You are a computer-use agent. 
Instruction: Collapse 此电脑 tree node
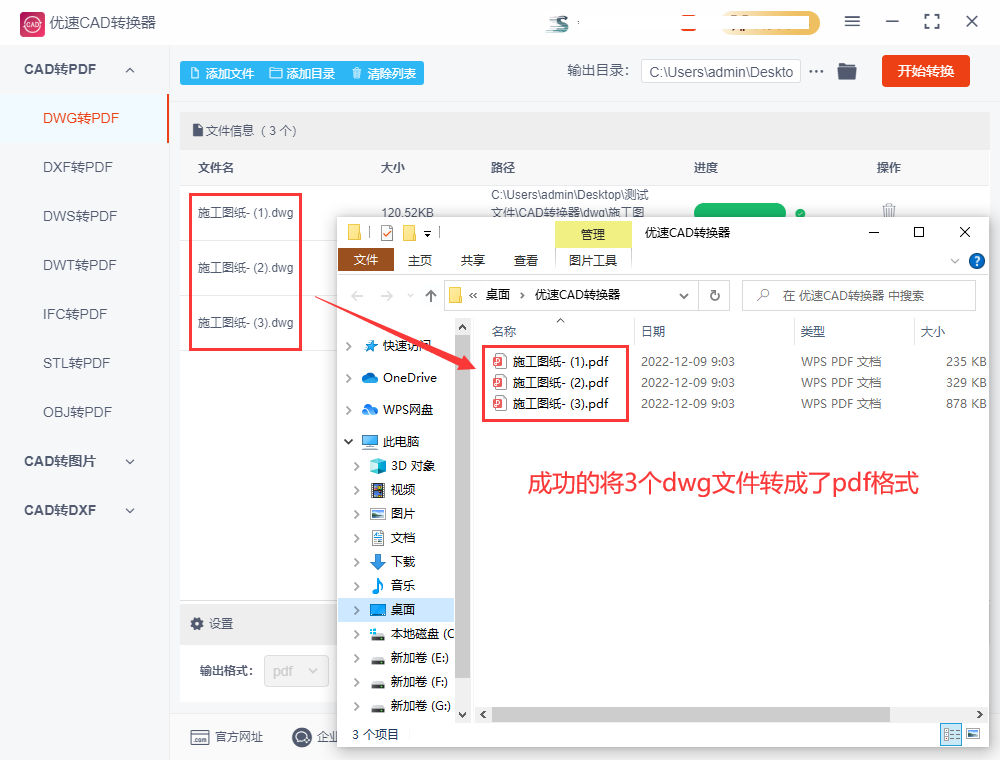tap(348, 441)
